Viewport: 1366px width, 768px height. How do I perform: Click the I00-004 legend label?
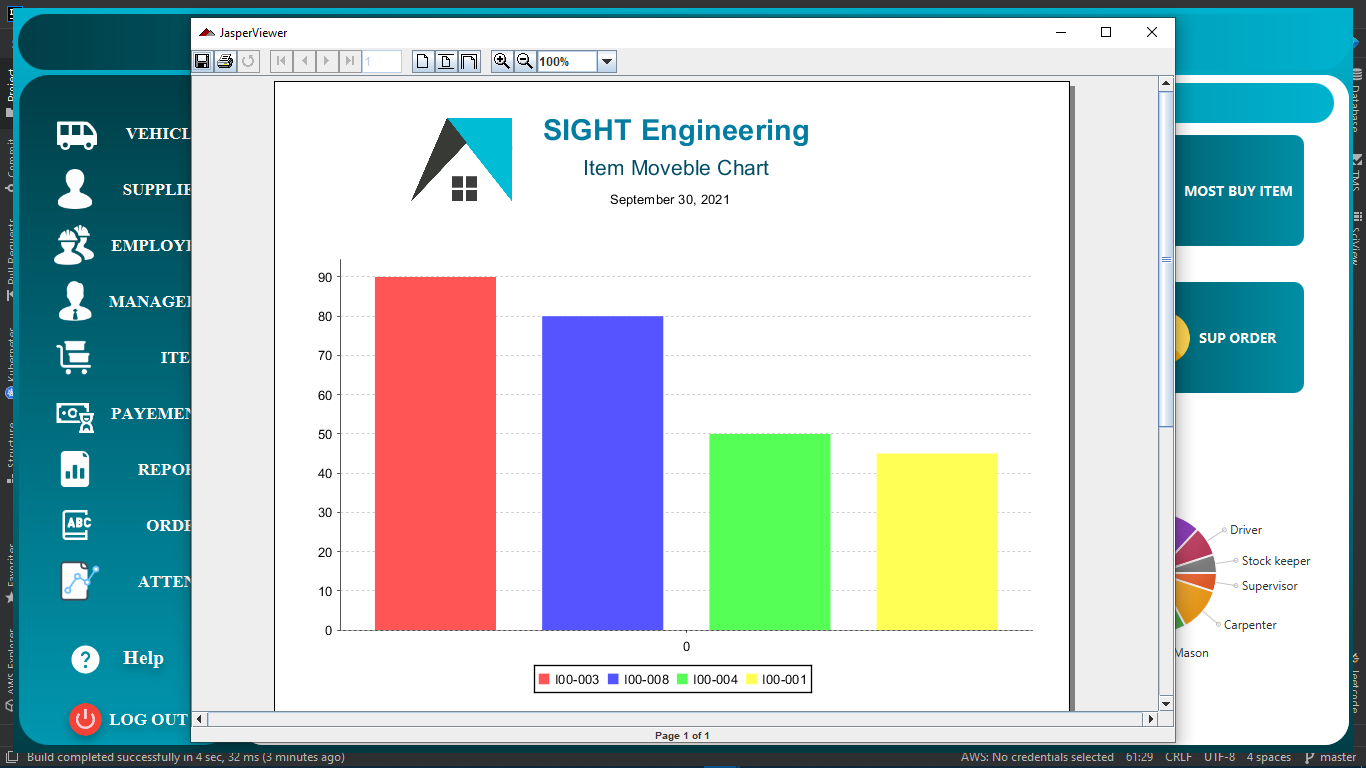pyautogui.click(x=715, y=680)
